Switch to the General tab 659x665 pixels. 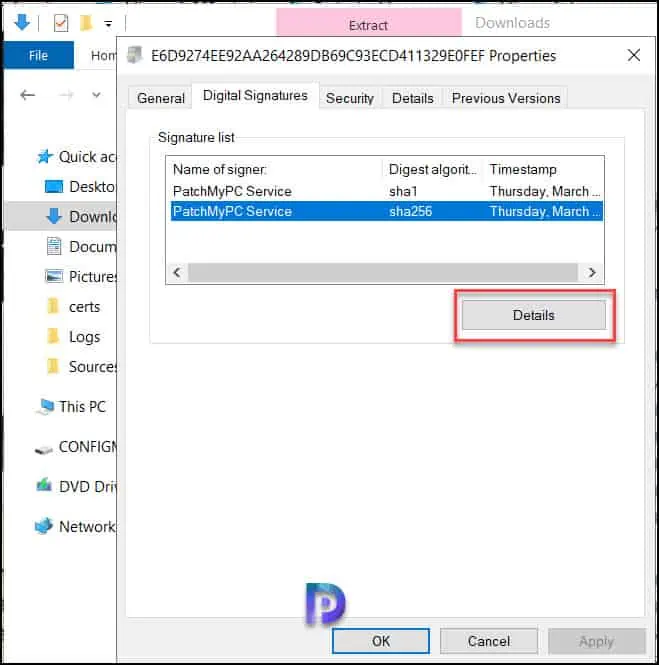(x=161, y=98)
